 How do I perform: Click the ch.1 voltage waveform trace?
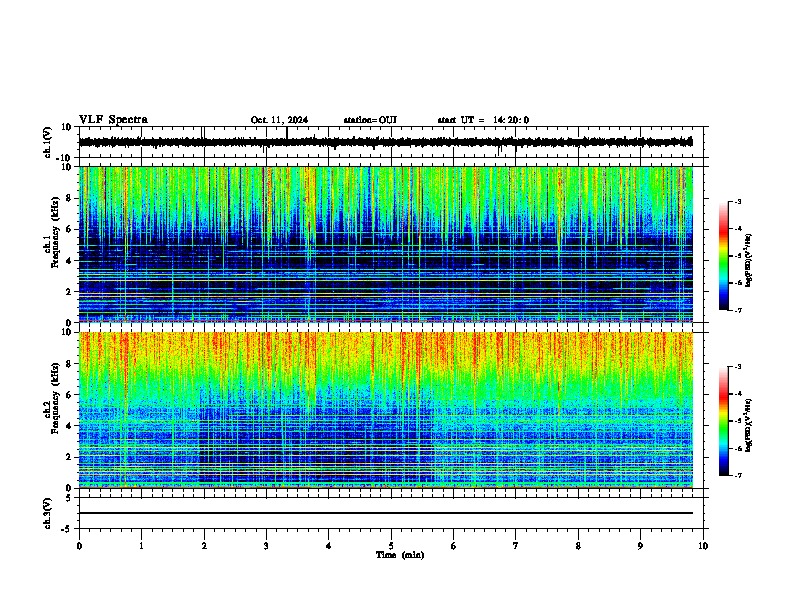385,142
